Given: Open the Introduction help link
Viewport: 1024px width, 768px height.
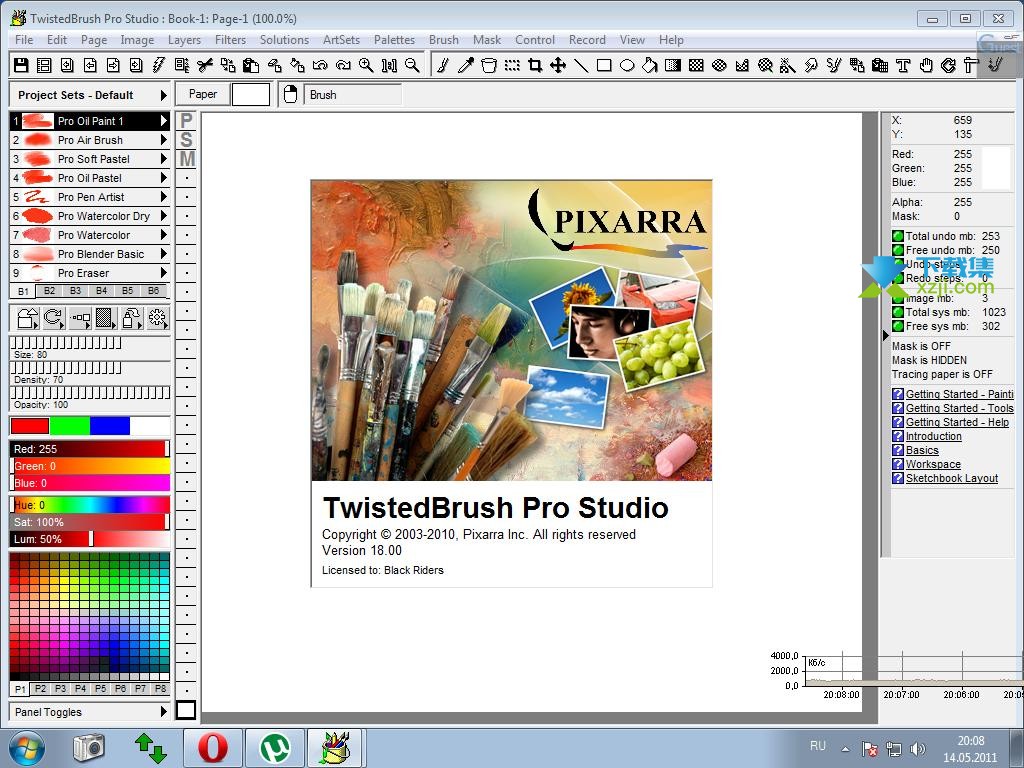Looking at the screenshot, I should [933, 436].
